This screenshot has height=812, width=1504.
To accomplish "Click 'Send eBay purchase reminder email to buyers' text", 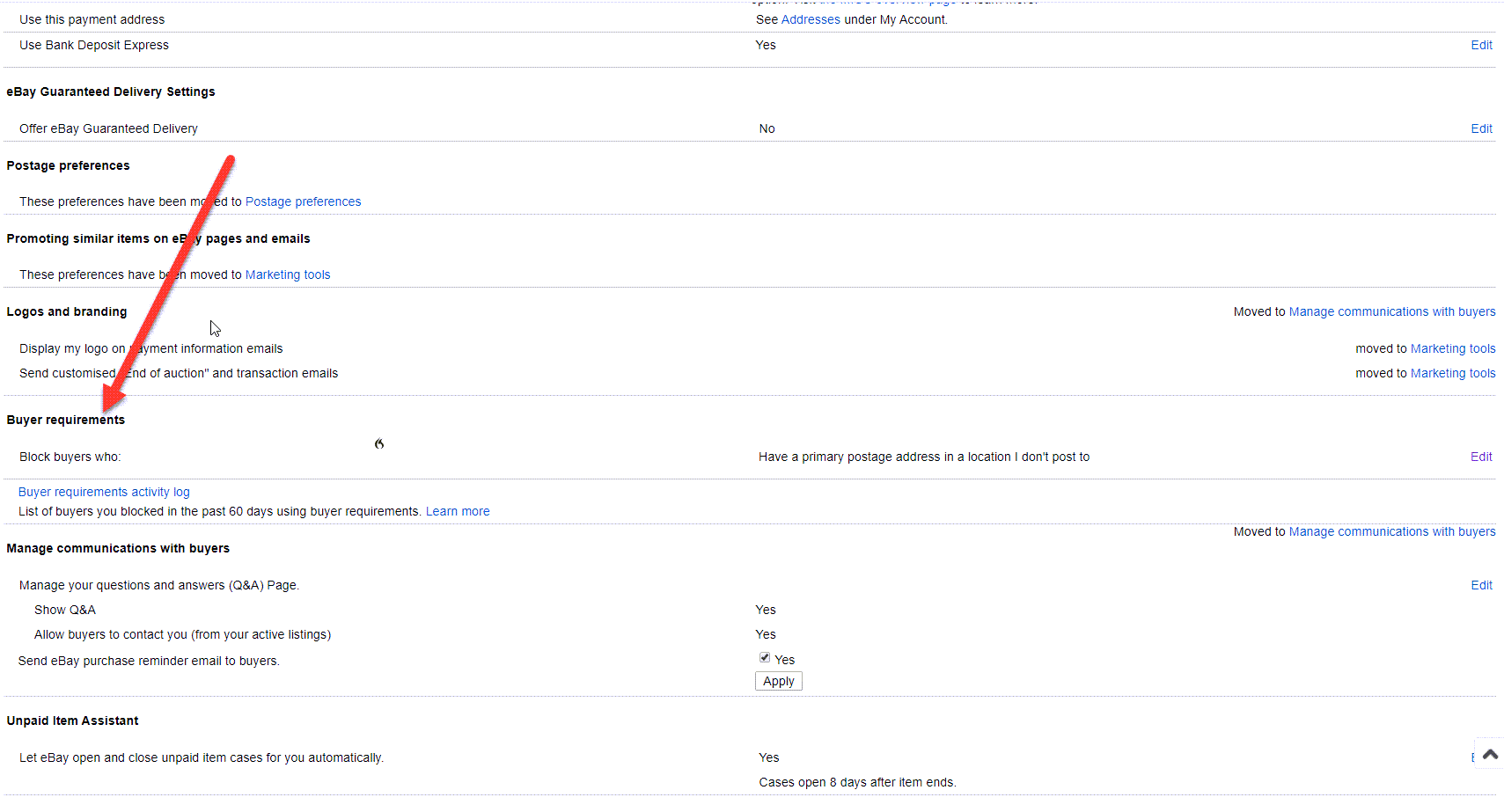I will (149, 661).
